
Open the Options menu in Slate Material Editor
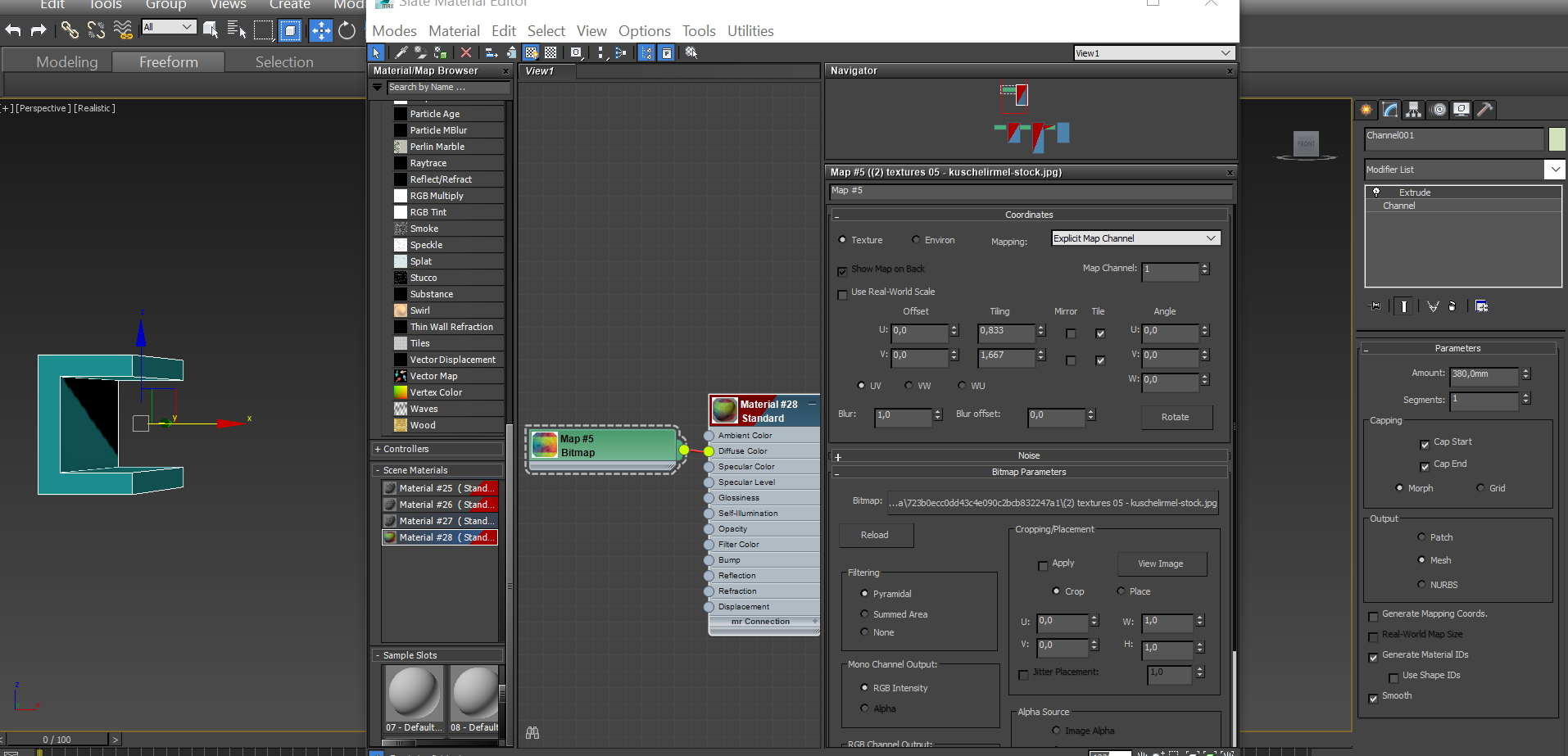tap(644, 31)
